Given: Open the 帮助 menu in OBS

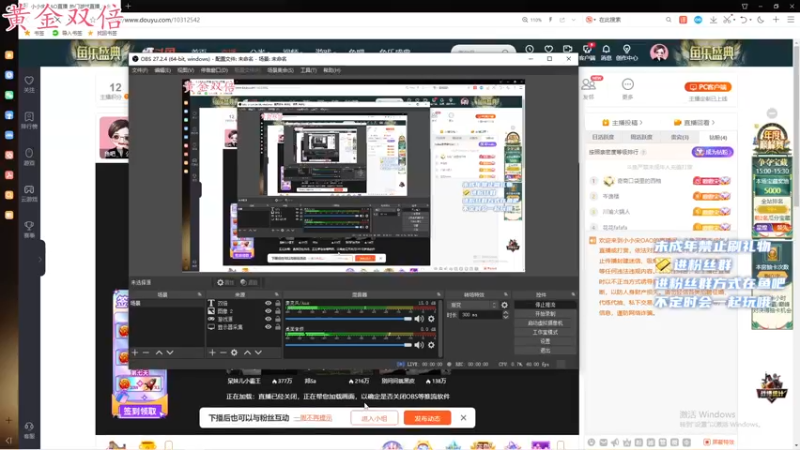Looking at the screenshot, I should click(x=332, y=70).
